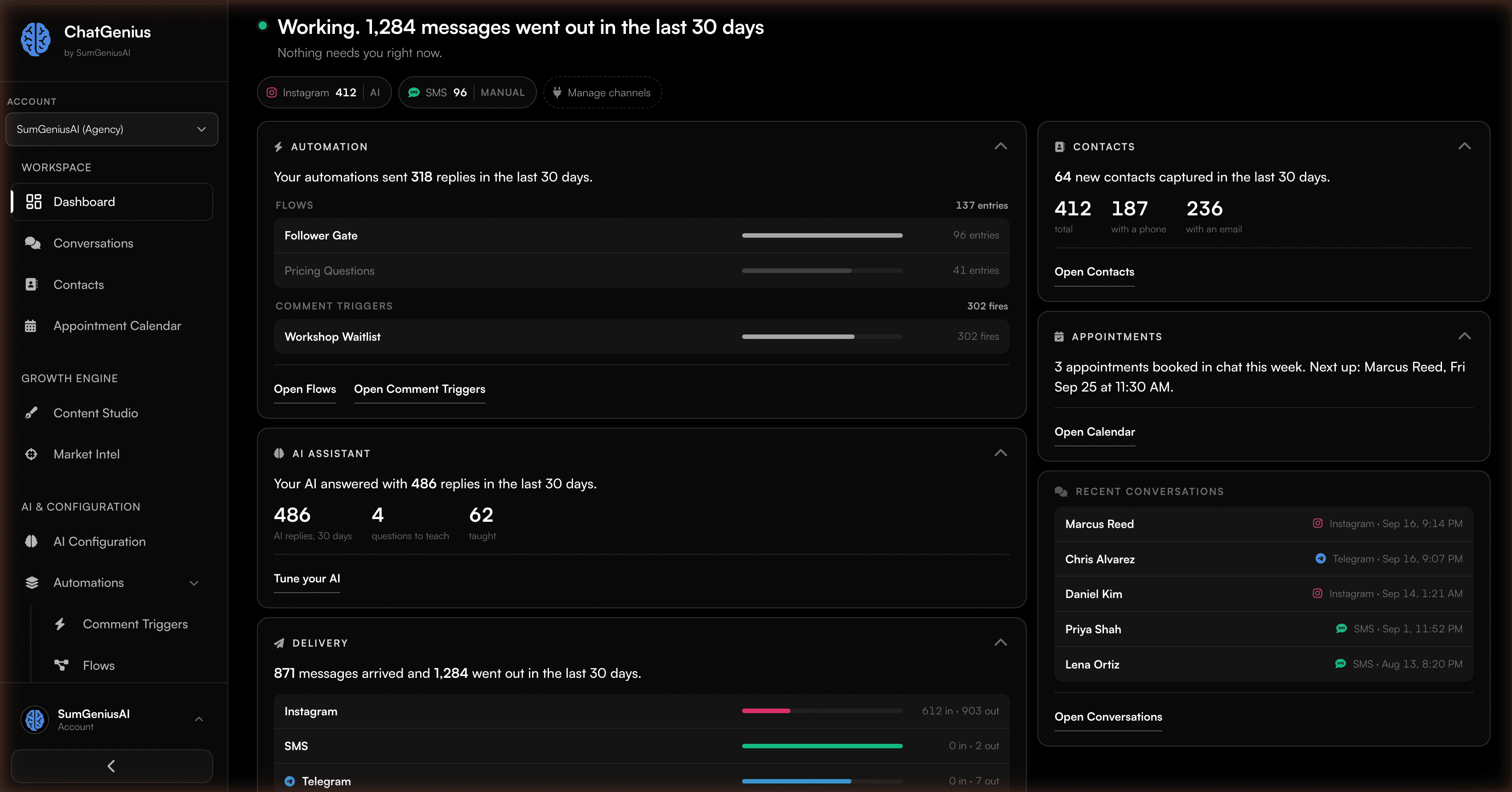
Task: Collapse the AI Assistant card chevron
Action: tap(1001, 453)
